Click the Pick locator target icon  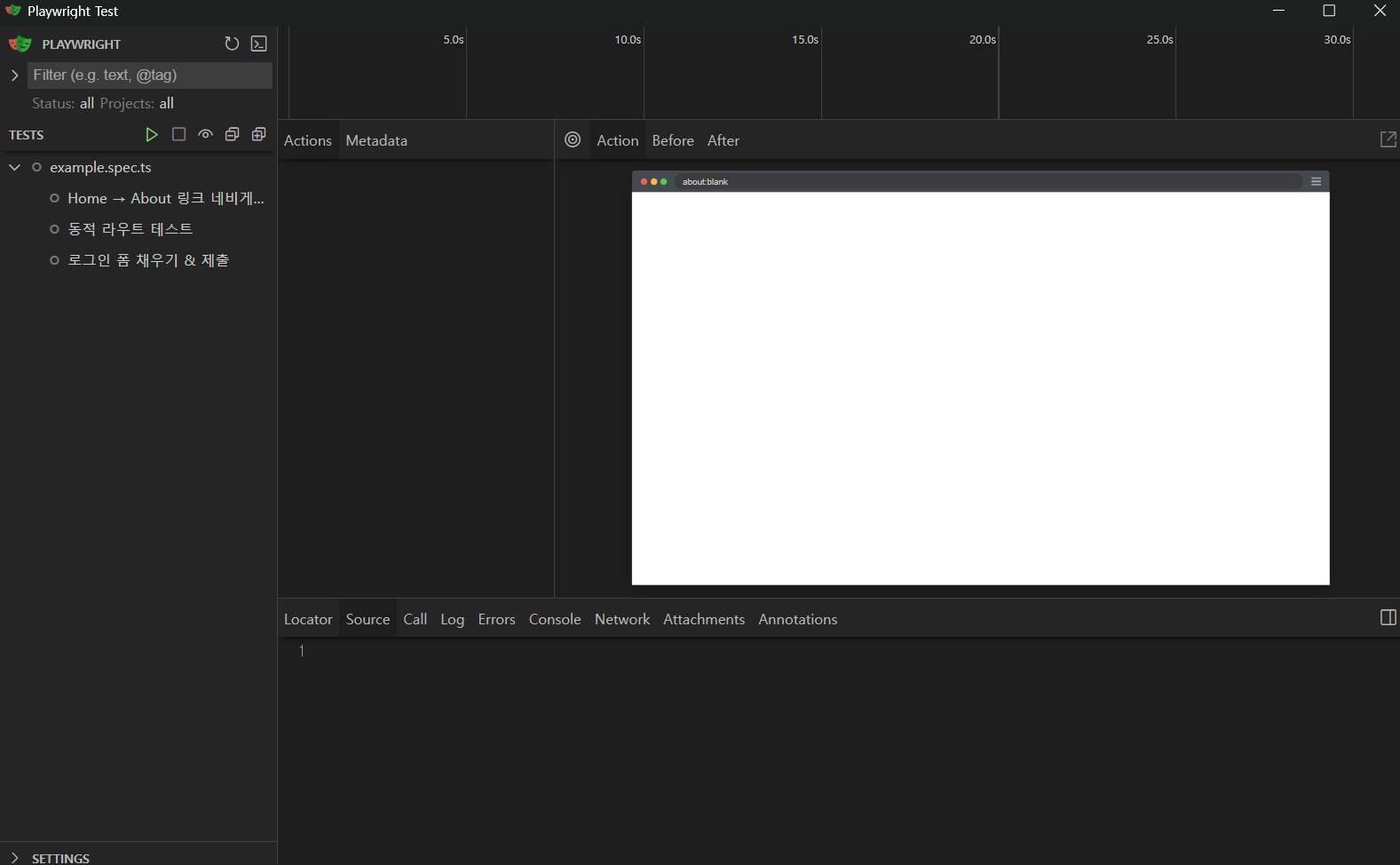tap(573, 140)
